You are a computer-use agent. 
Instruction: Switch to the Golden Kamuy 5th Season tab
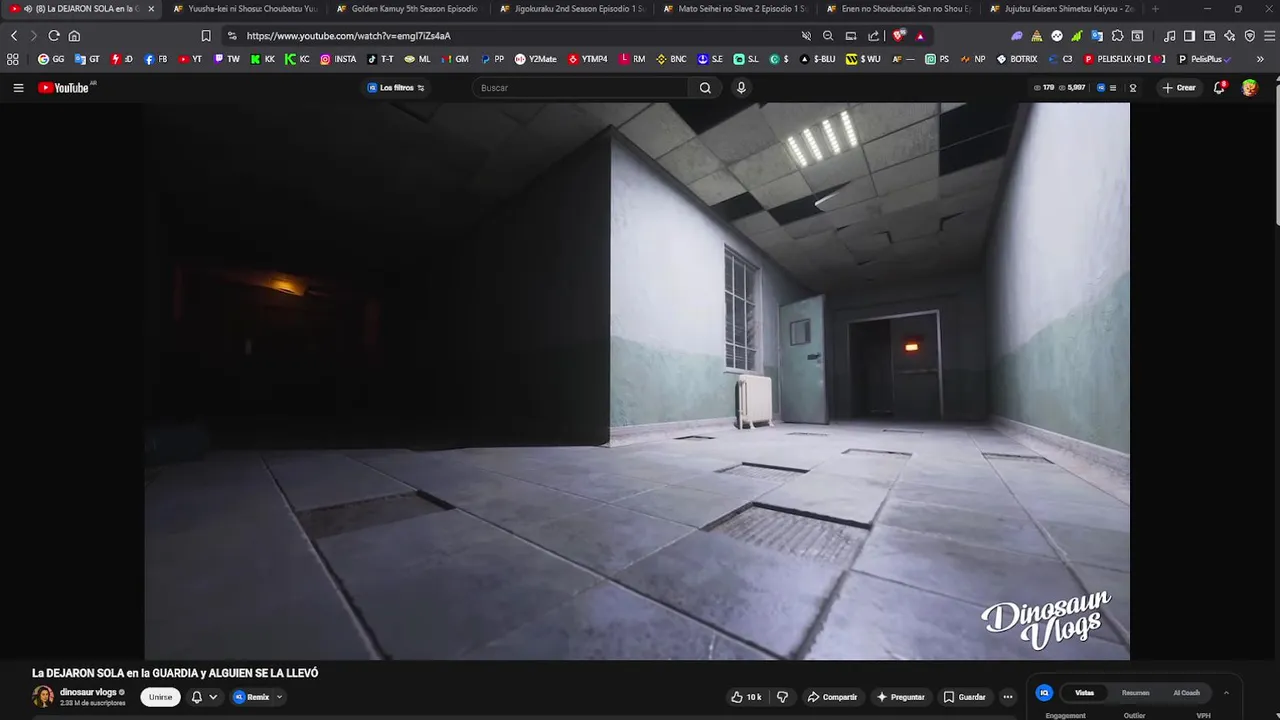(407, 9)
